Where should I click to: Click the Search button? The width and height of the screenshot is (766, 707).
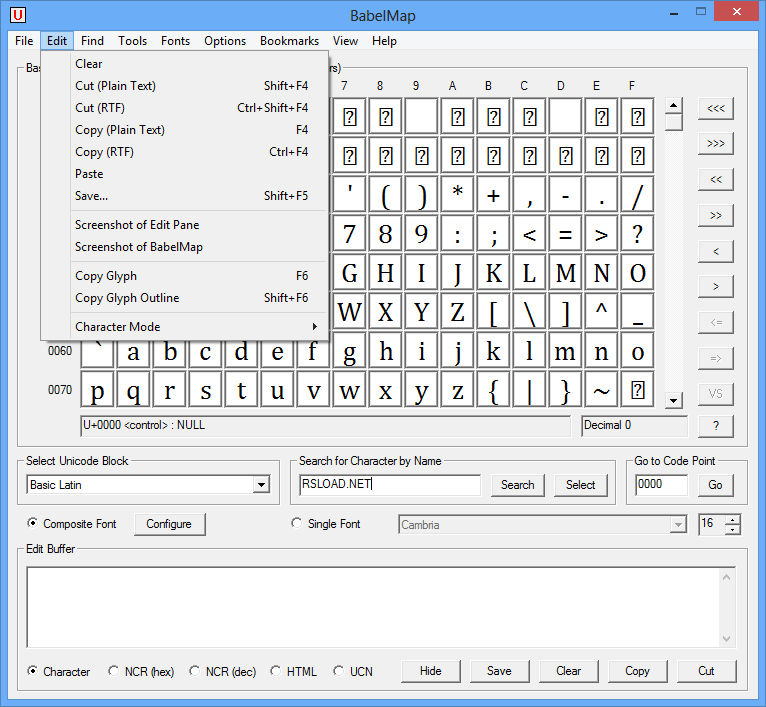(x=517, y=485)
